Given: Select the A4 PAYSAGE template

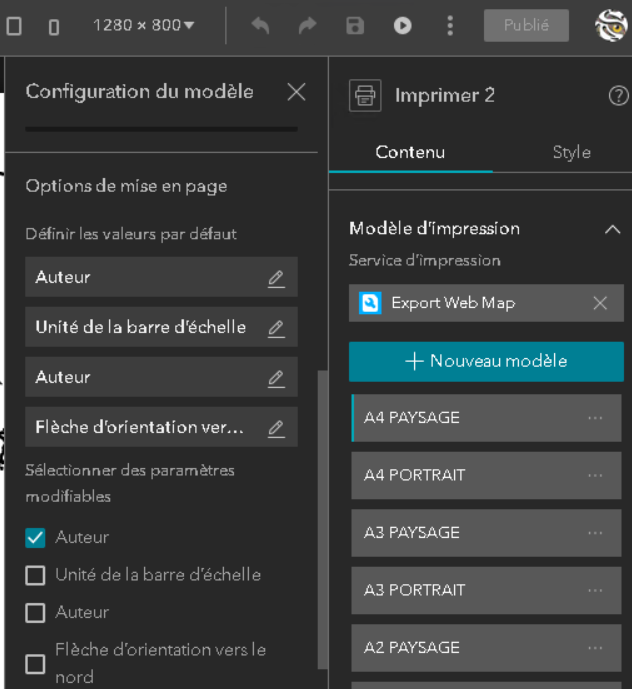Looking at the screenshot, I should pos(486,418).
